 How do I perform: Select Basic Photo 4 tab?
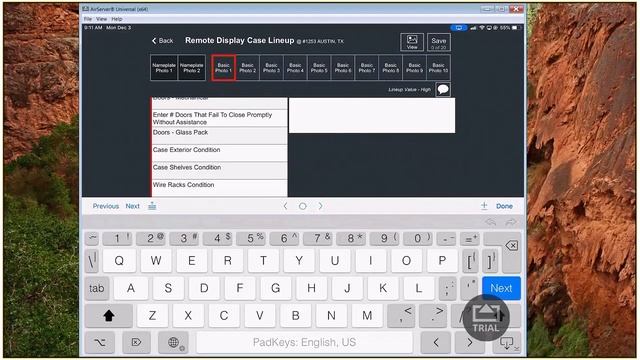point(295,68)
